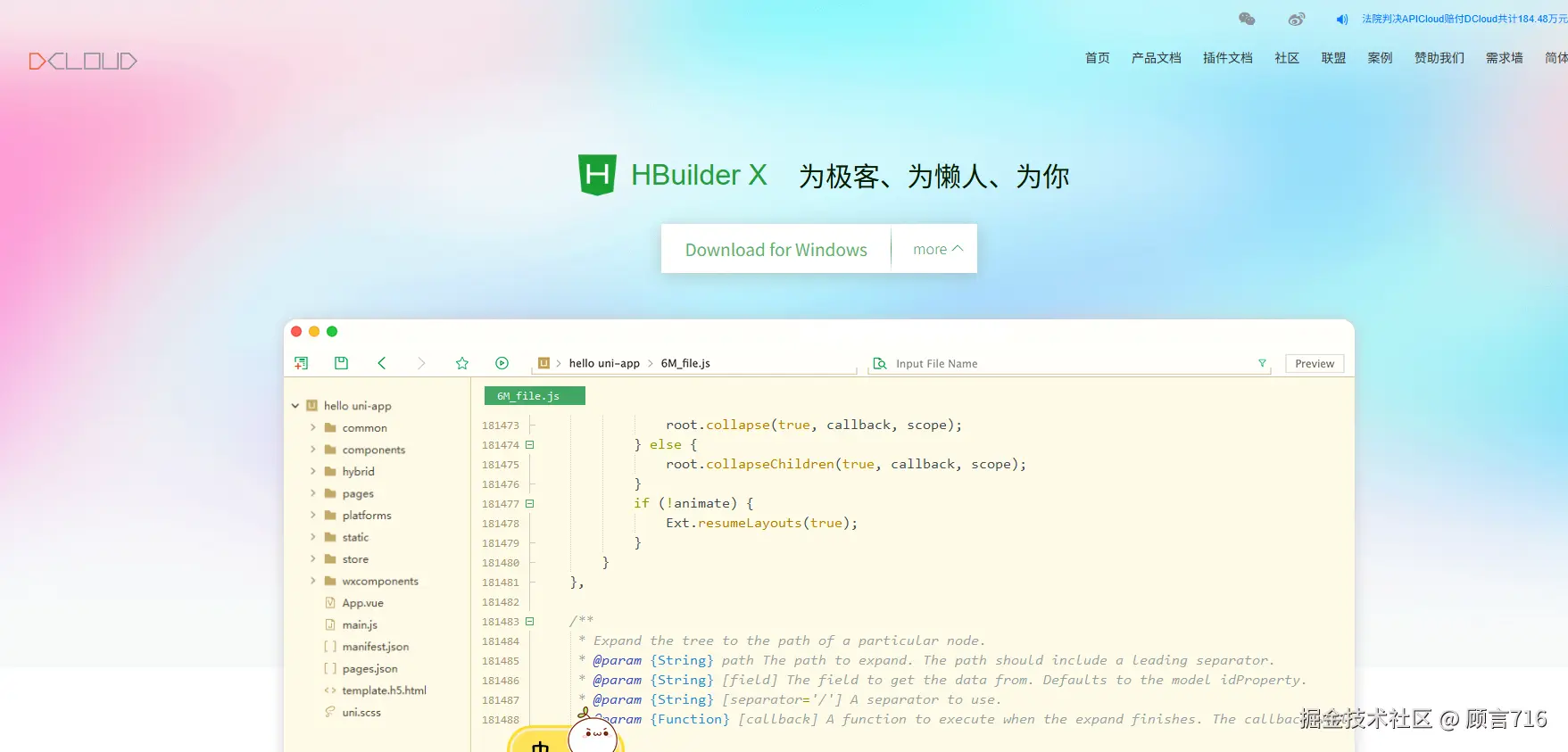Expand the wxcomponents folder chevron
Screen dimensions: 1568x752
(313, 581)
